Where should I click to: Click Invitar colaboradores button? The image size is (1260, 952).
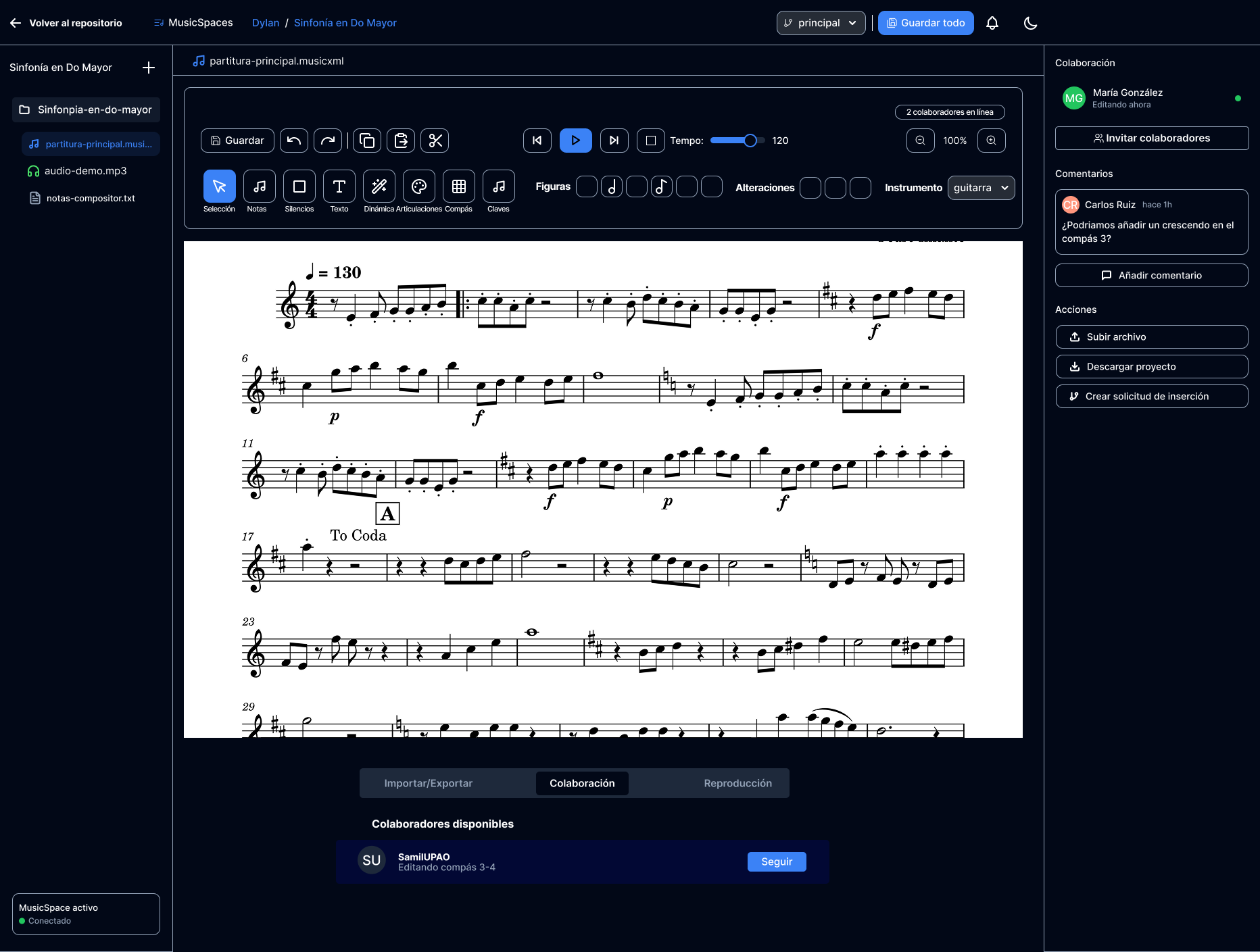[x=1152, y=138]
